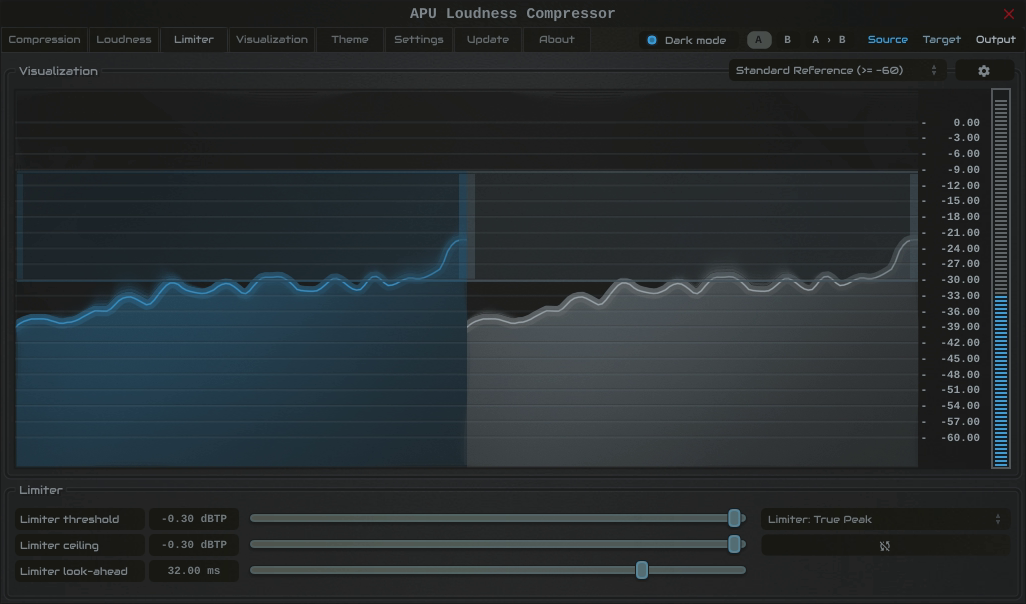Open the Update tab

pyautogui.click(x=487, y=40)
